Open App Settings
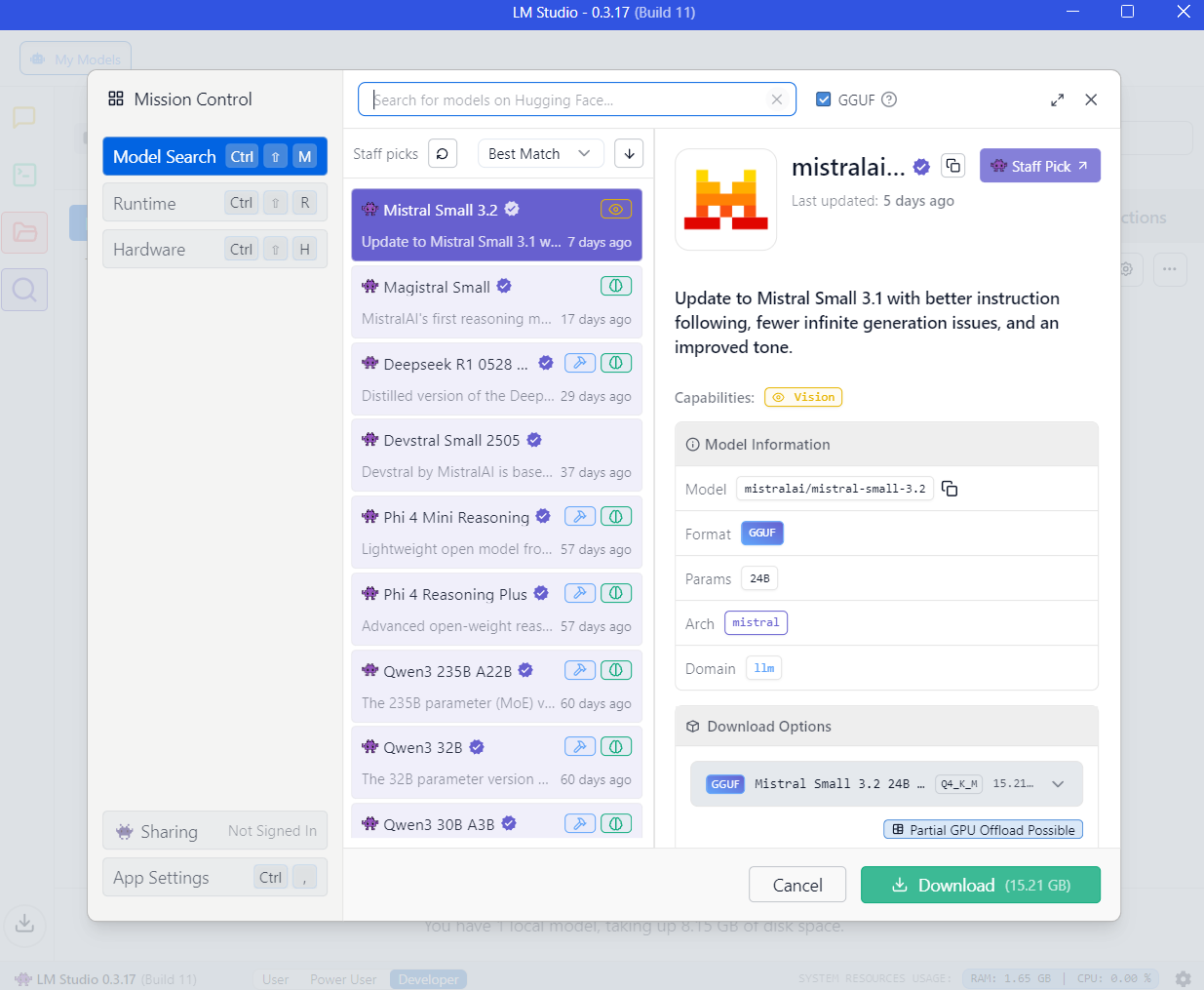 click(x=214, y=877)
